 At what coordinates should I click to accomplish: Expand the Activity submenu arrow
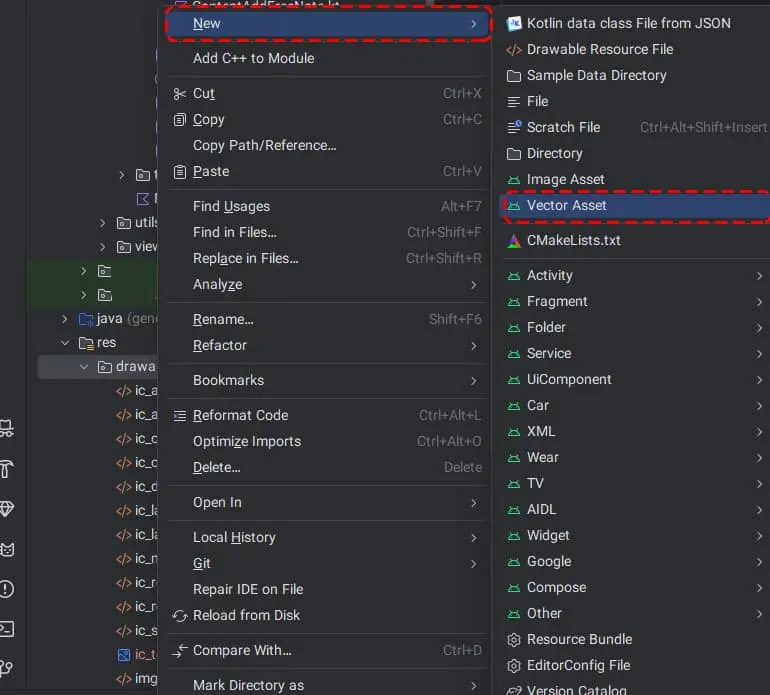(x=760, y=275)
